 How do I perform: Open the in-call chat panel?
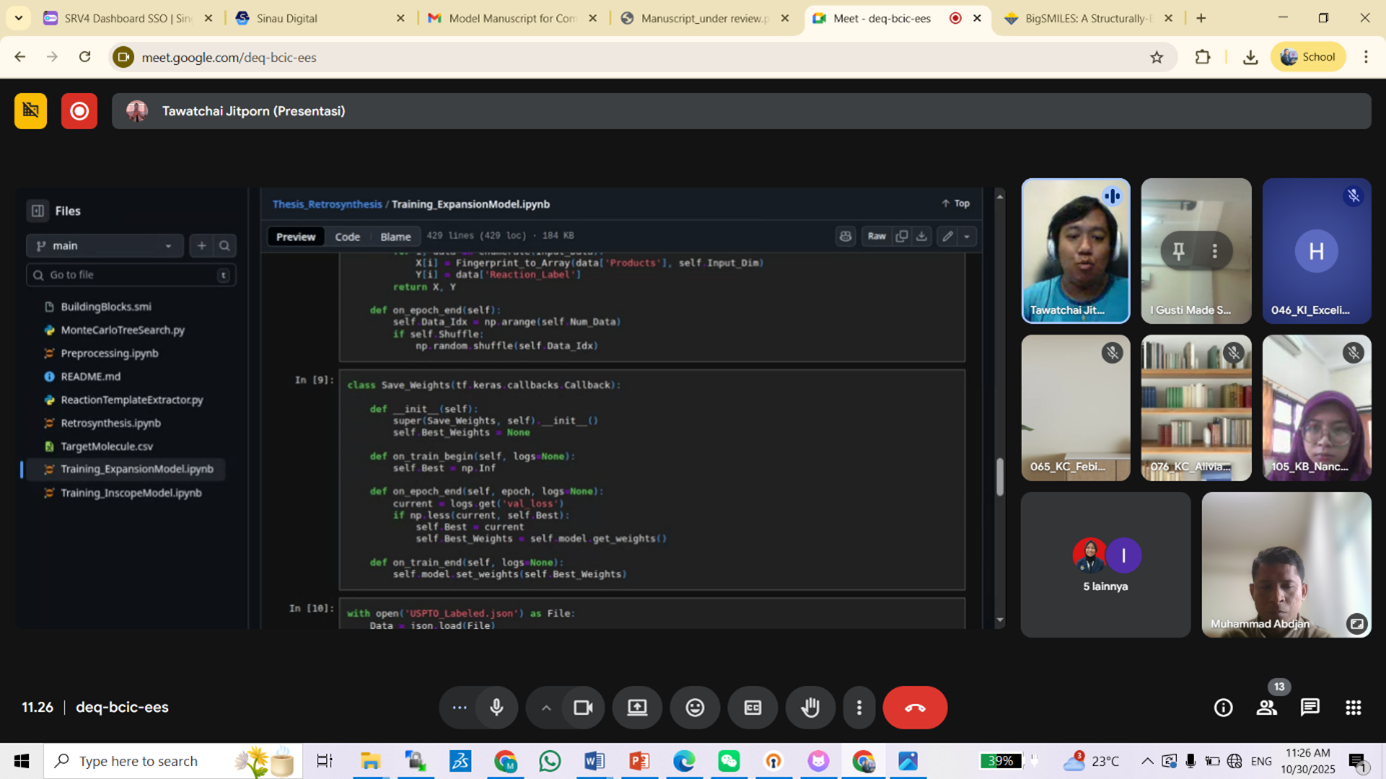[x=1309, y=708]
